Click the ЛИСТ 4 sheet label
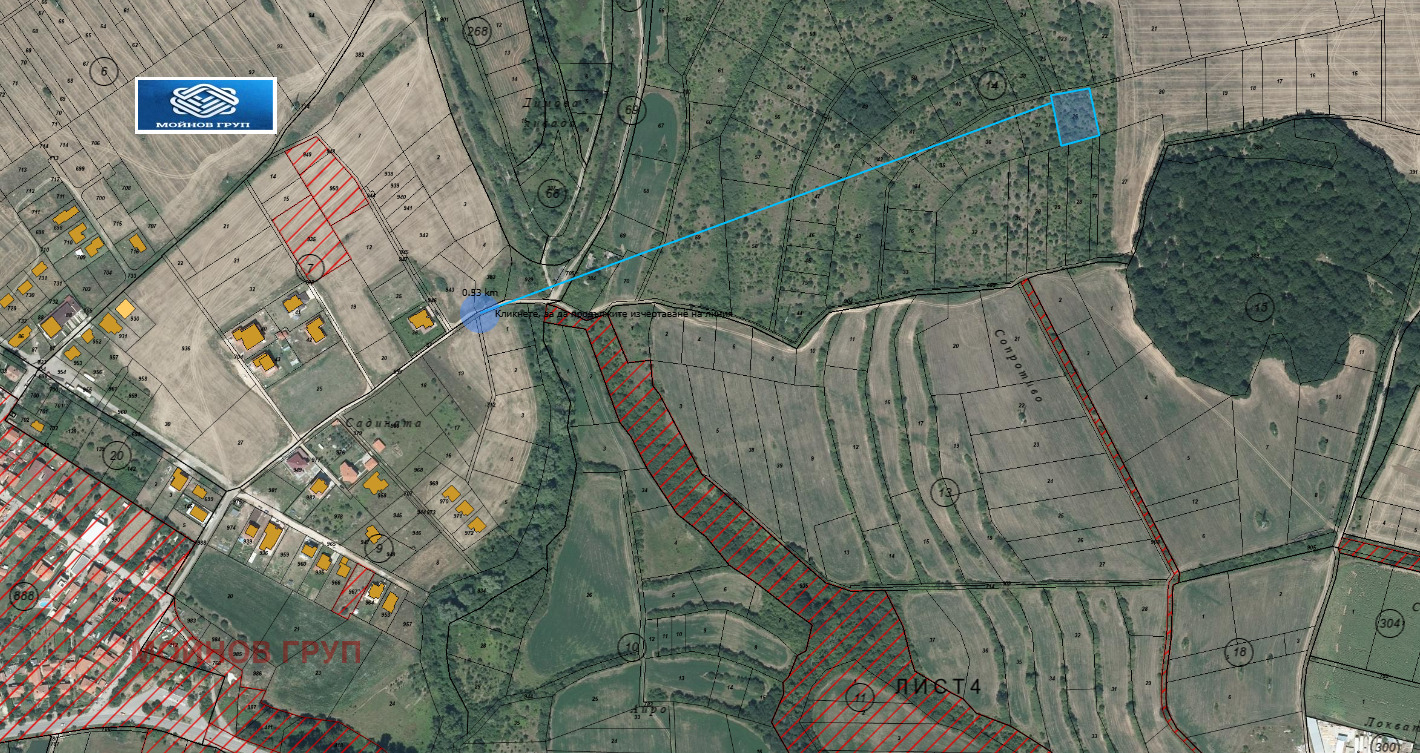Screen dimensions: 1420x753 [x=938, y=687]
